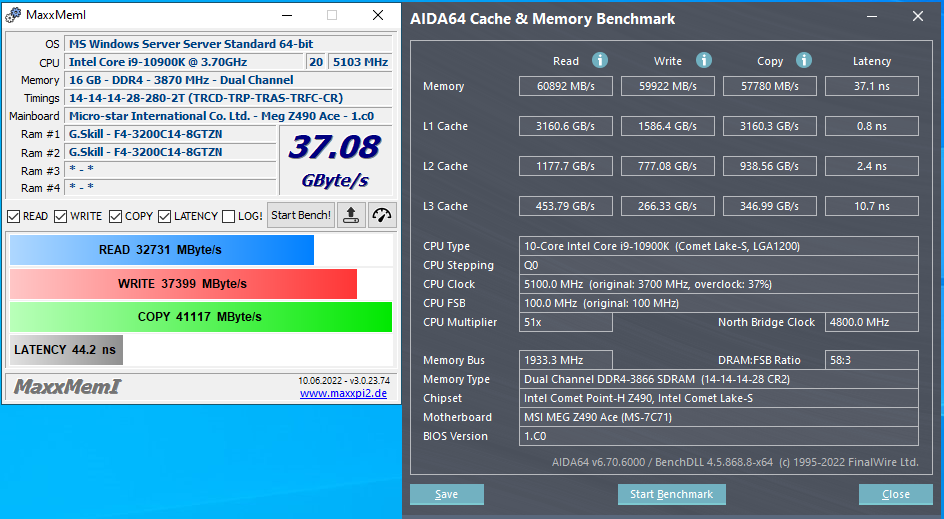Screen dimensions: 944x519
Task: Select the Timings 14-14-14-28-280-2T field
Action: pos(228,98)
